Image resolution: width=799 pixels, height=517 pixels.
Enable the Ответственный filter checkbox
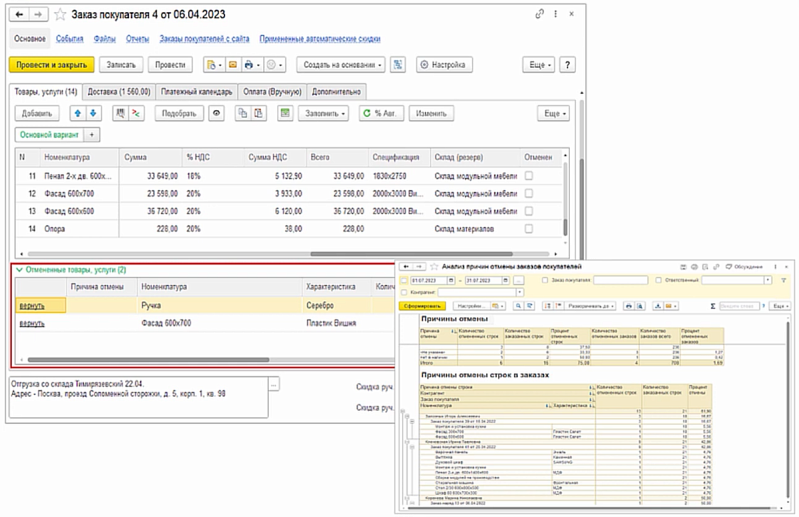pyautogui.click(x=658, y=280)
